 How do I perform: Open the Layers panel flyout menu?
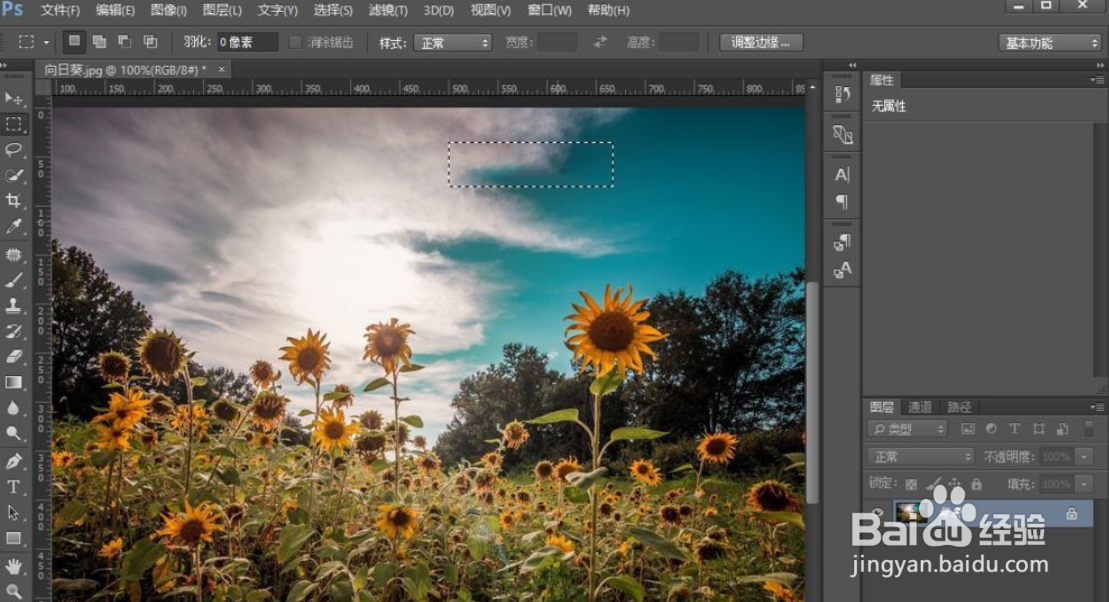point(1097,407)
